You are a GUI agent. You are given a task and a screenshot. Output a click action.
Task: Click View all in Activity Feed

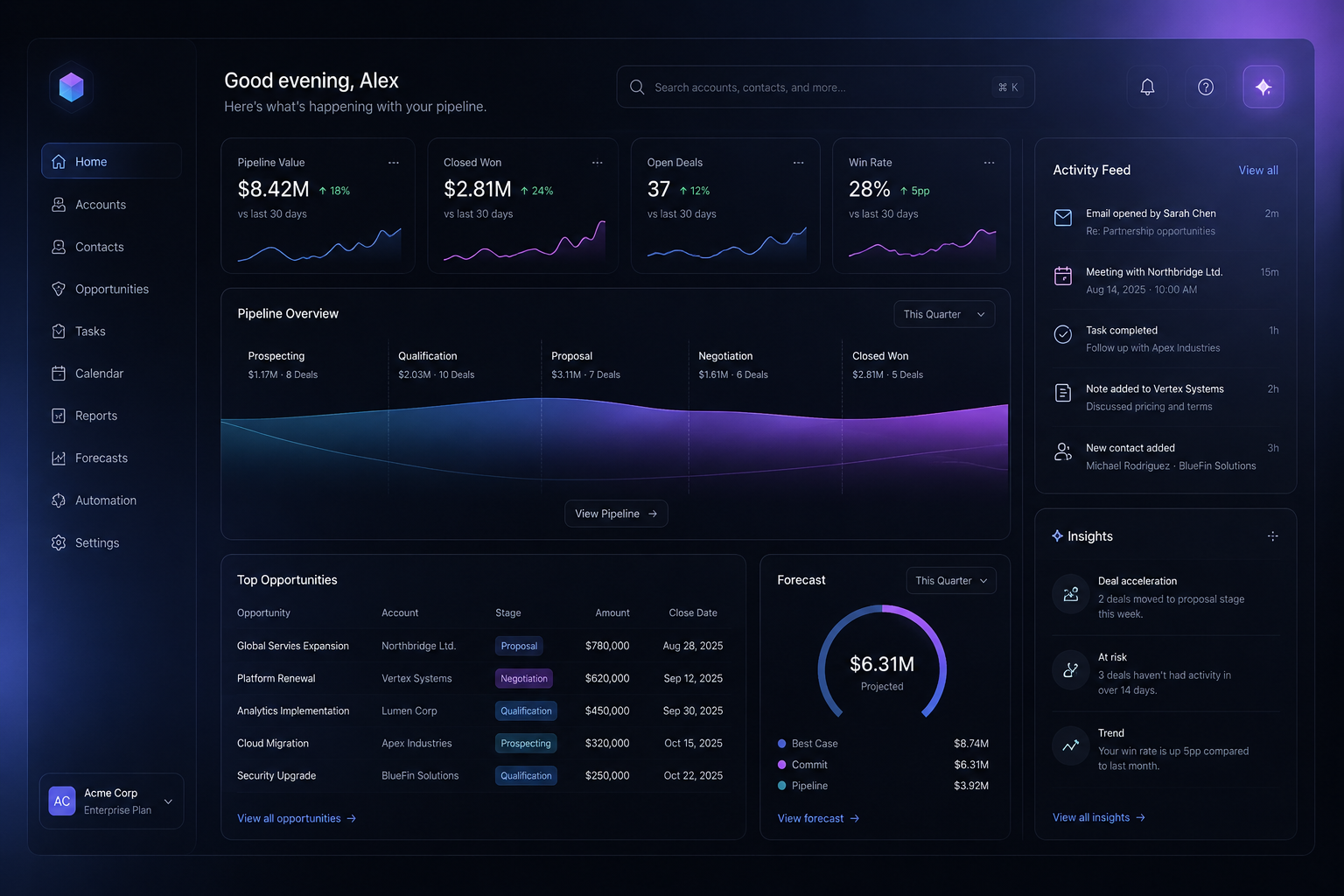[x=1258, y=171]
